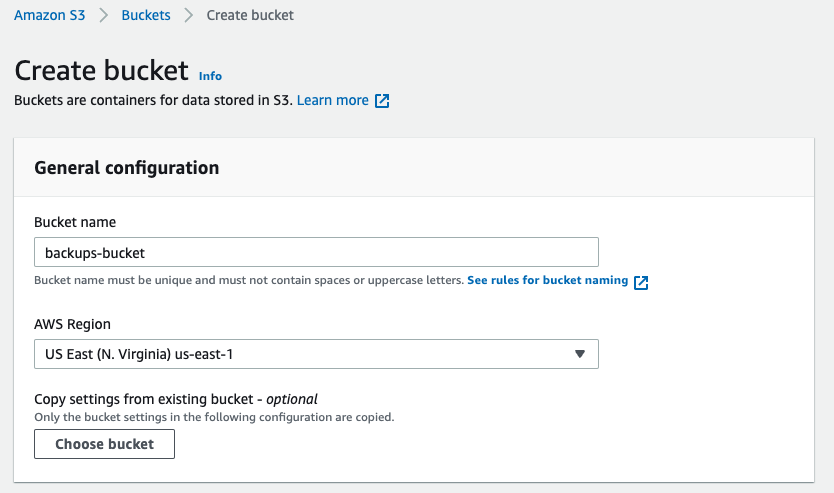Navigate to Buckets in the breadcrumb
This screenshot has width=834, height=493.
[x=146, y=16]
